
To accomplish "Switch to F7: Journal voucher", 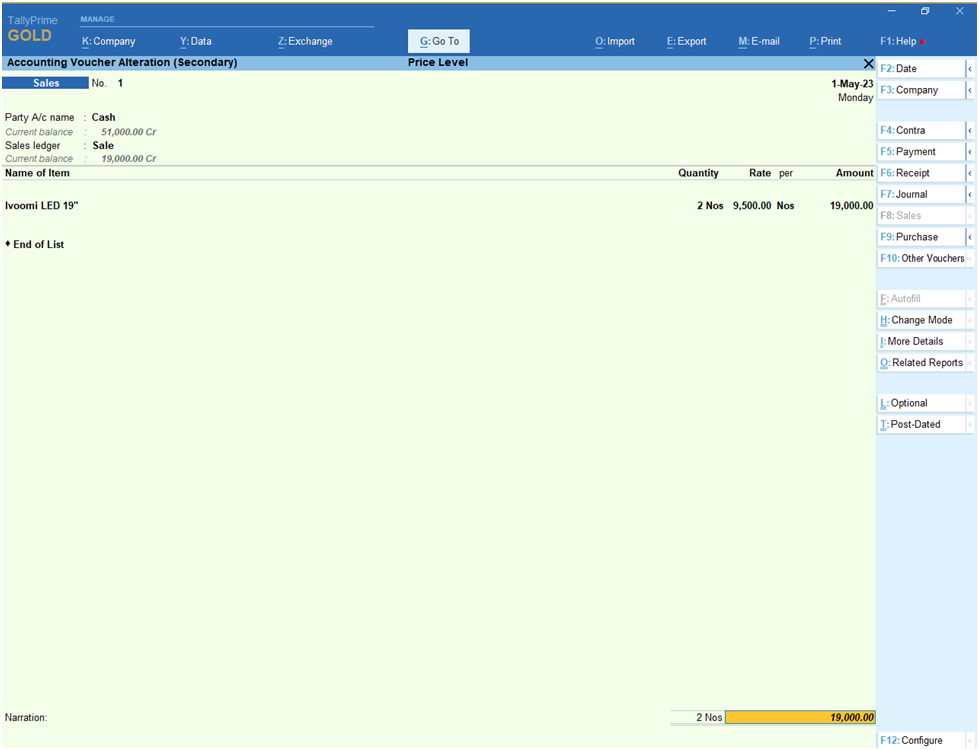I will point(922,194).
